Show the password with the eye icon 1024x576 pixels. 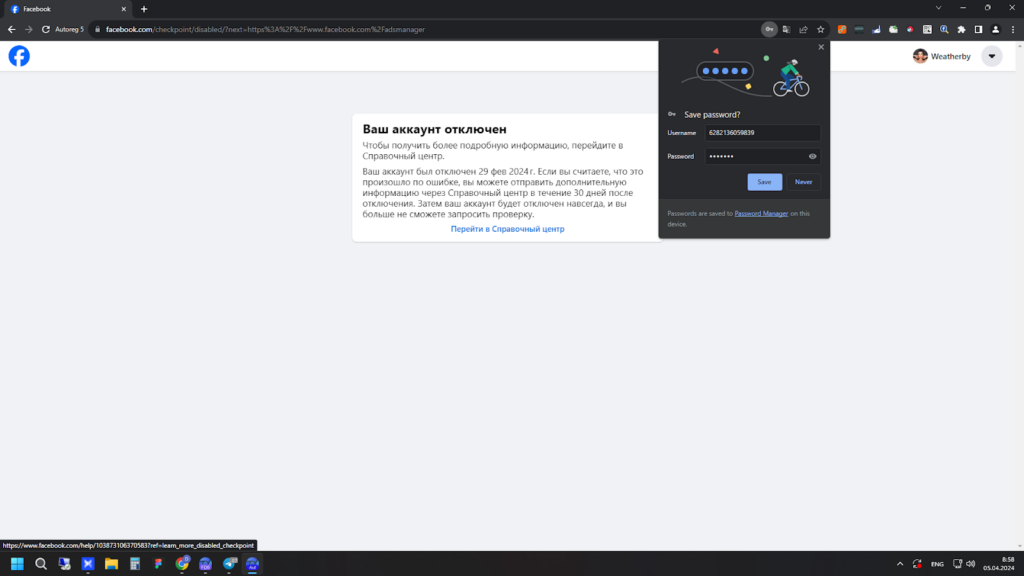(812, 156)
